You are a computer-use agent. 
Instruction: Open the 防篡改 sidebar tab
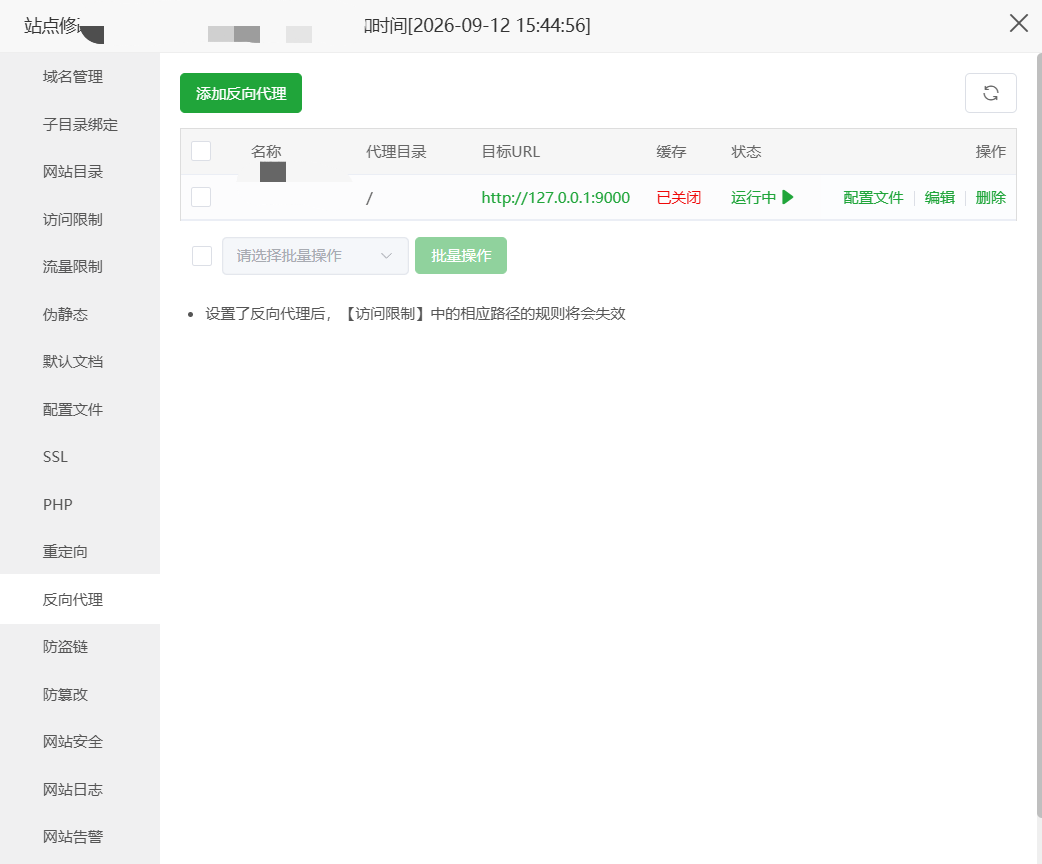pyautogui.click(x=80, y=695)
